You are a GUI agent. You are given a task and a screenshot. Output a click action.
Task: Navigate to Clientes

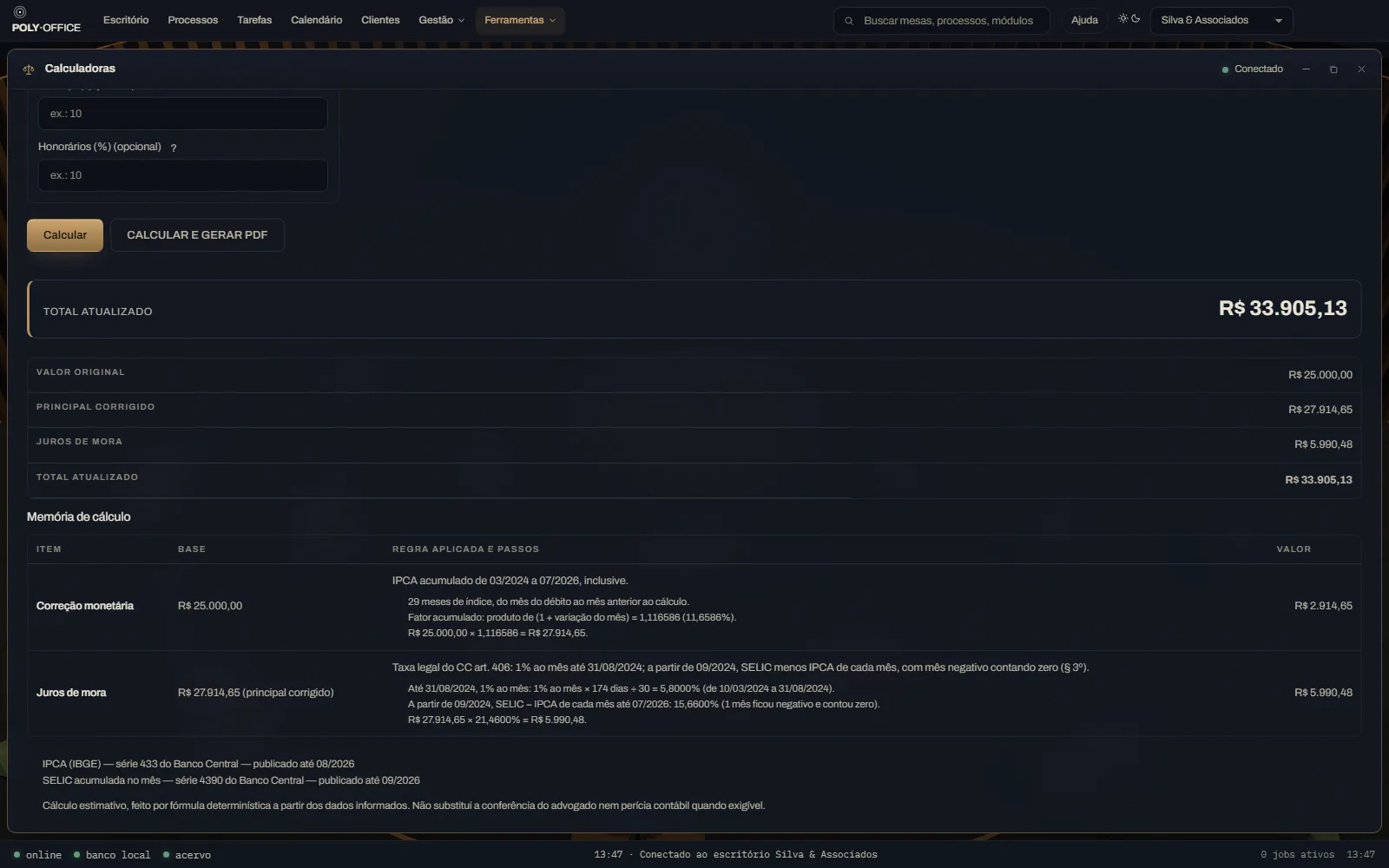click(380, 20)
